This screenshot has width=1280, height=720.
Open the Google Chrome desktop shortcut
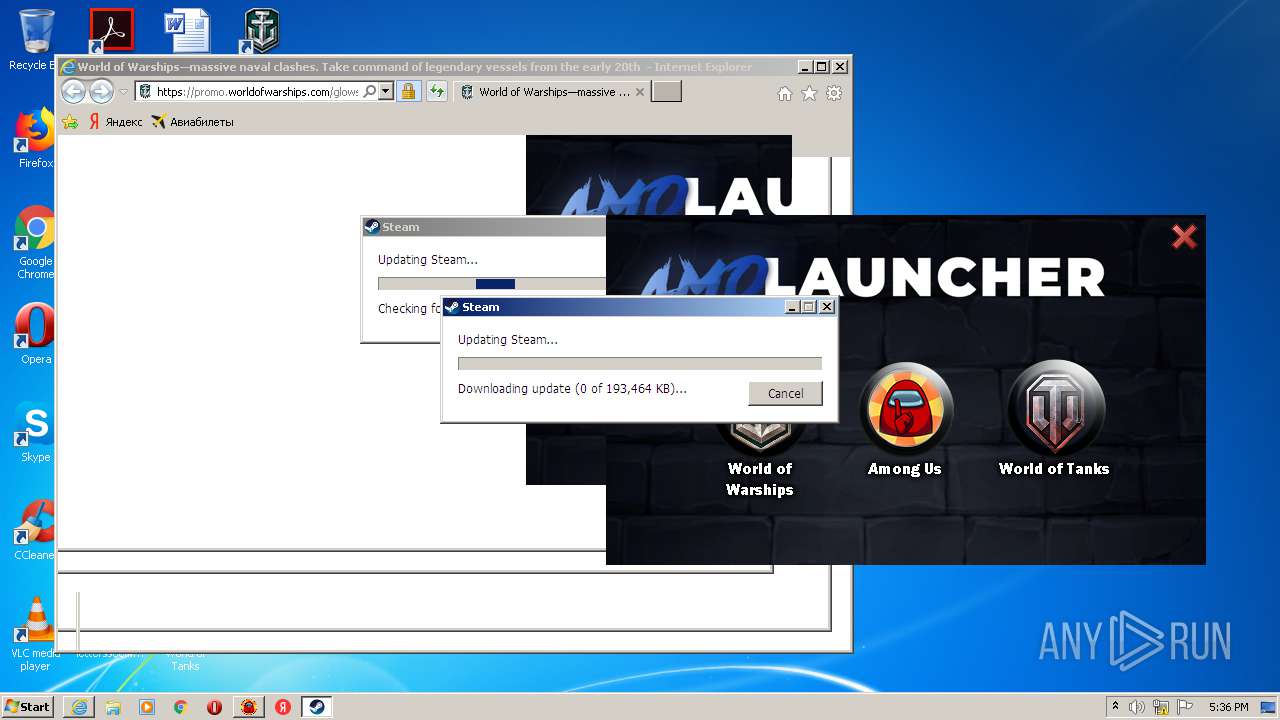(x=36, y=243)
